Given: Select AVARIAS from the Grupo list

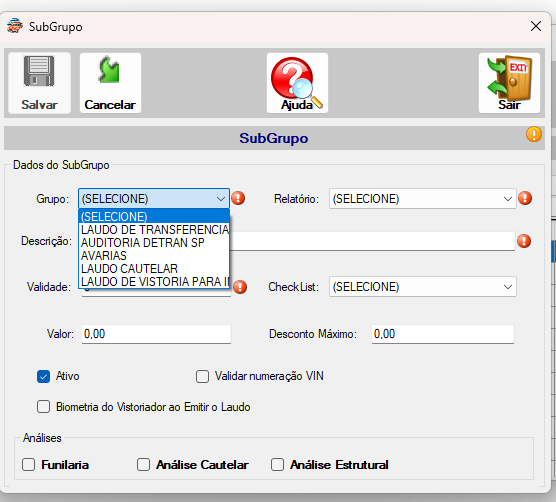Looking at the screenshot, I should [154, 256].
